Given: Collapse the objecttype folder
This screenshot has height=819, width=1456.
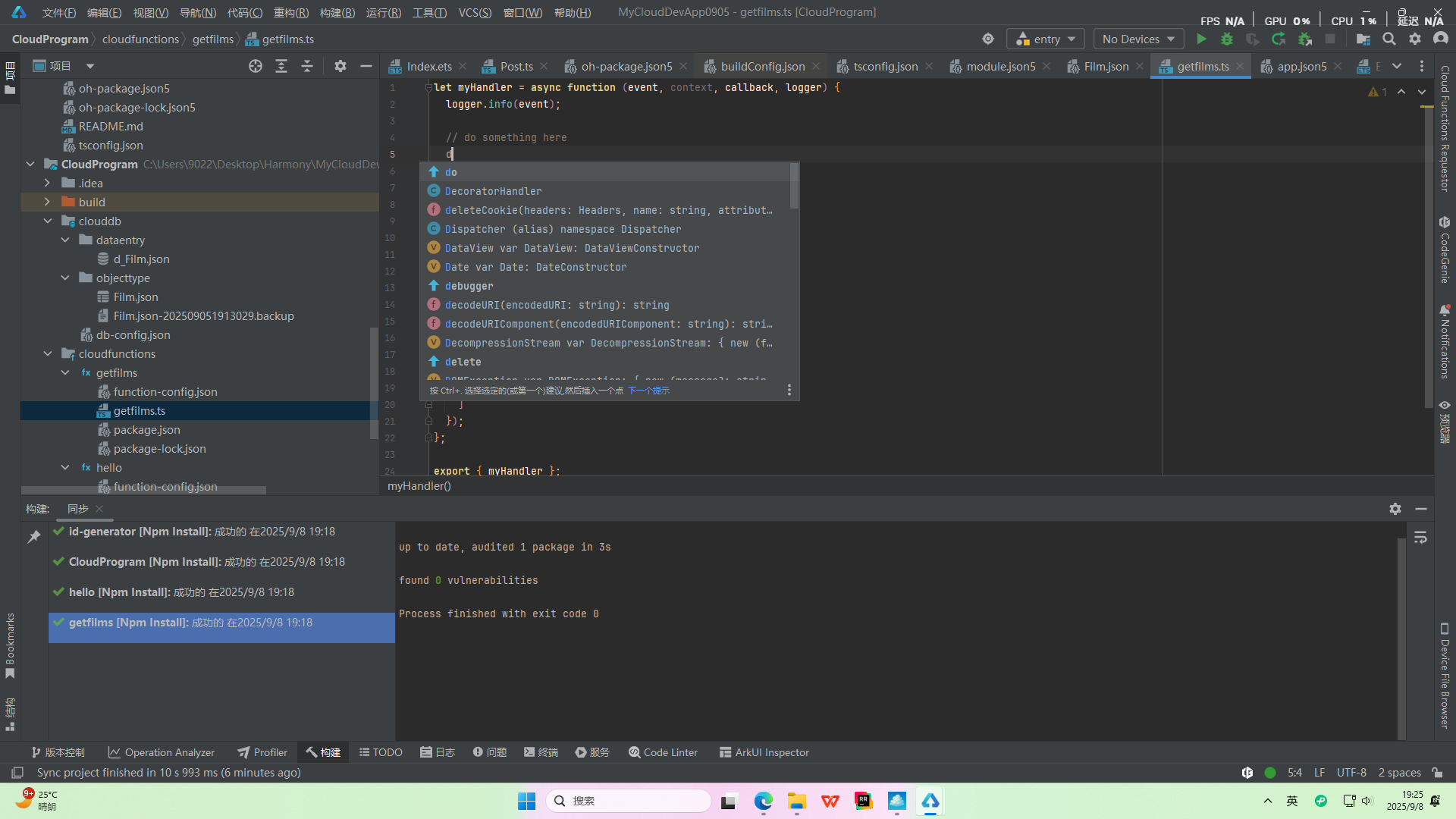Looking at the screenshot, I should pyautogui.click(x=65, y=278).
